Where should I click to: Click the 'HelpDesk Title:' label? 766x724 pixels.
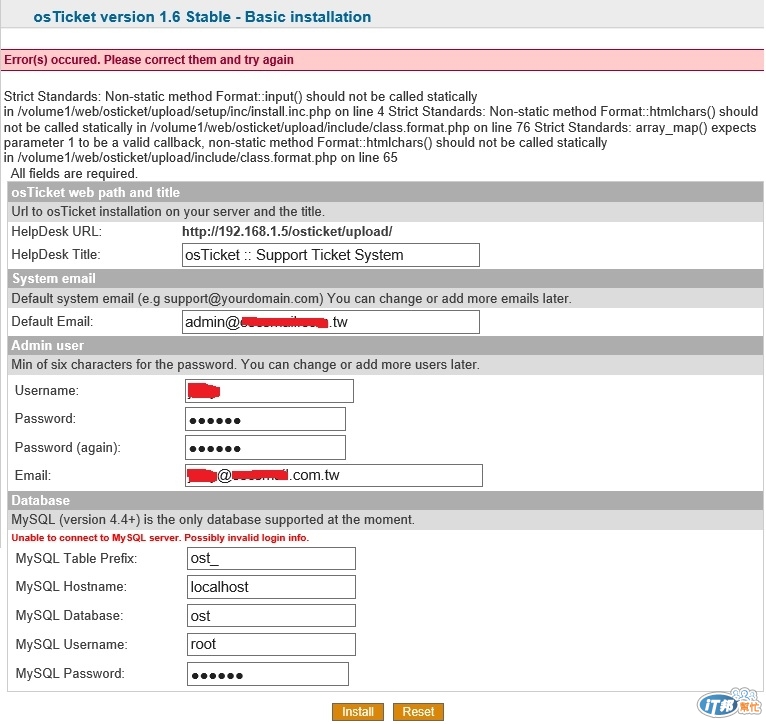coord(56,255)
